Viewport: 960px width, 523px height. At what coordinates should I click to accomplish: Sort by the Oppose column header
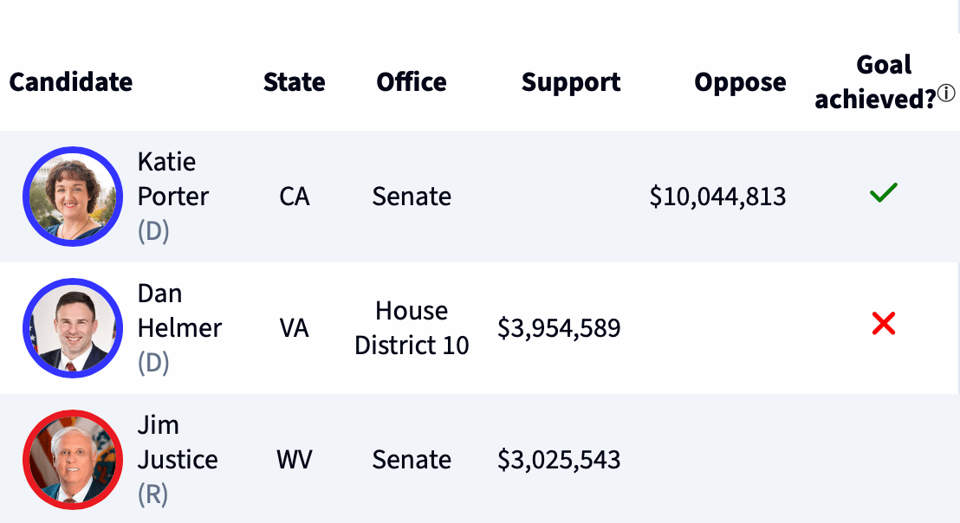point(740,82)
